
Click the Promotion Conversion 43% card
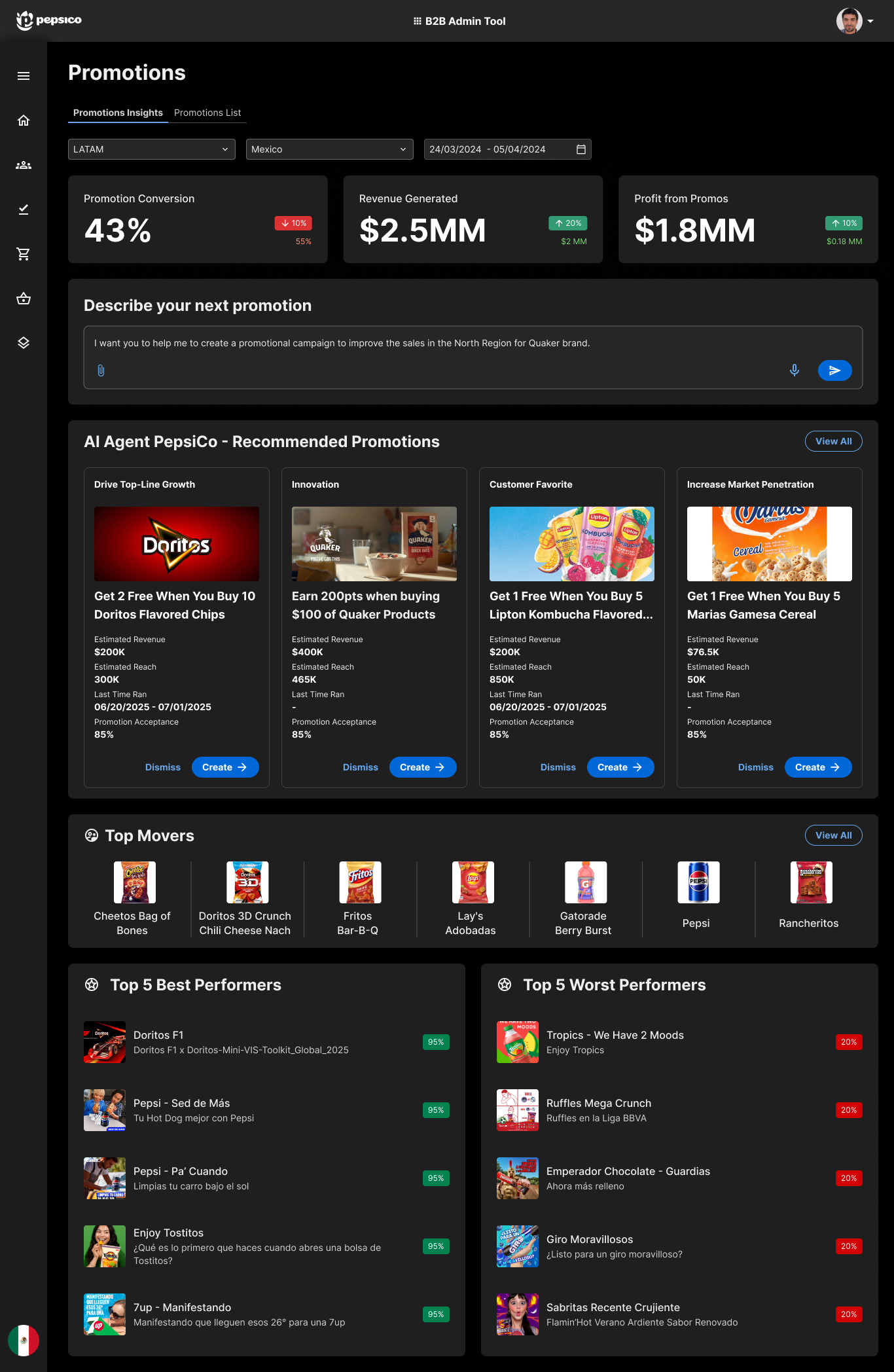[x=198, y=219]
